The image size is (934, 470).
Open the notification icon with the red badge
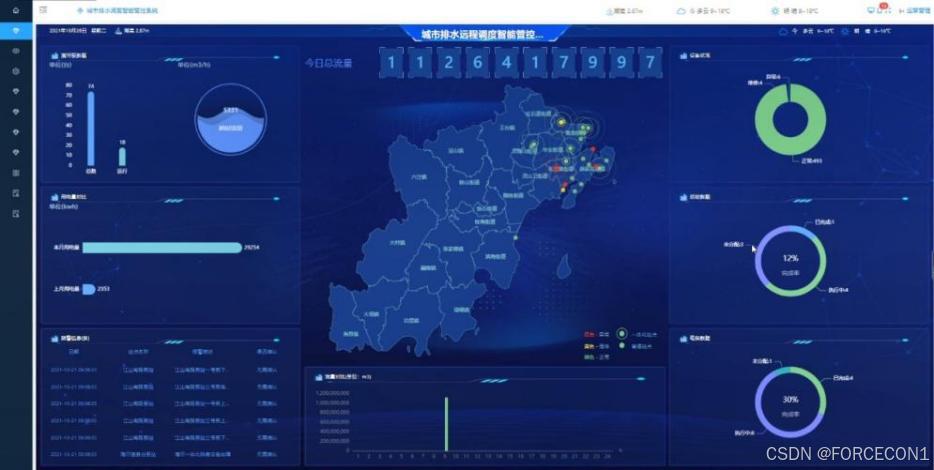click(882, 9)
